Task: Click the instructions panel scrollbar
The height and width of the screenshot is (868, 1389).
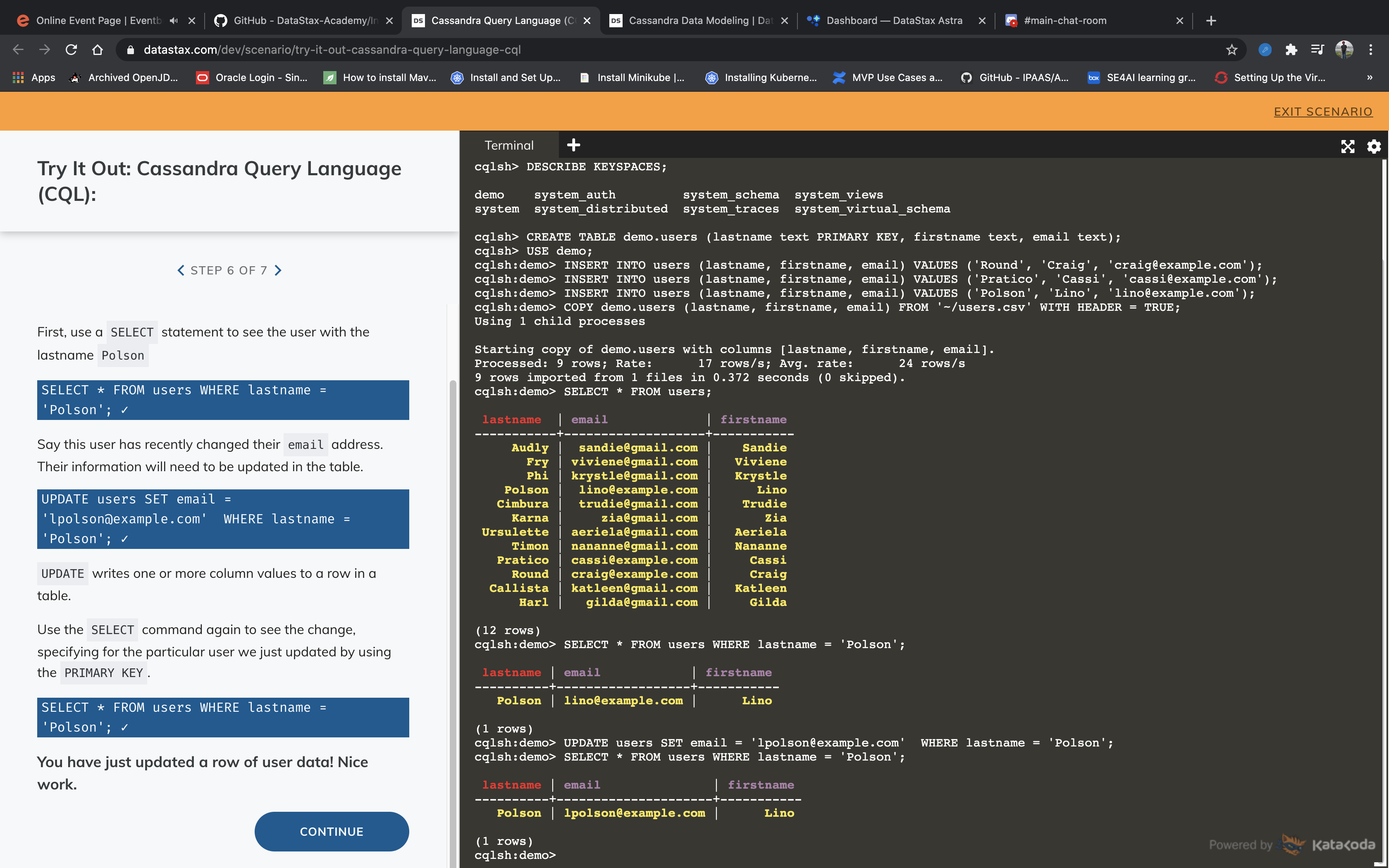Action: (453, 574)
